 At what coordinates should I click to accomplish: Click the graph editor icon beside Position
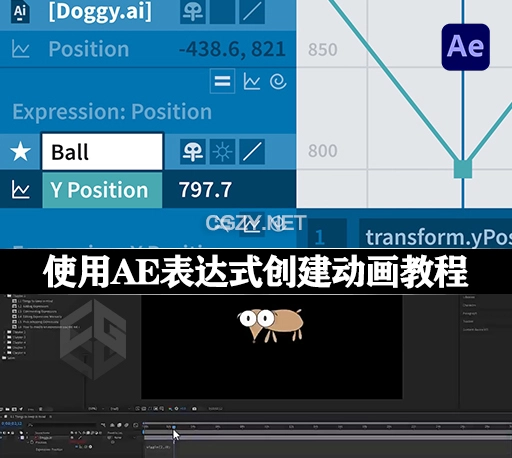click(20, 49)
